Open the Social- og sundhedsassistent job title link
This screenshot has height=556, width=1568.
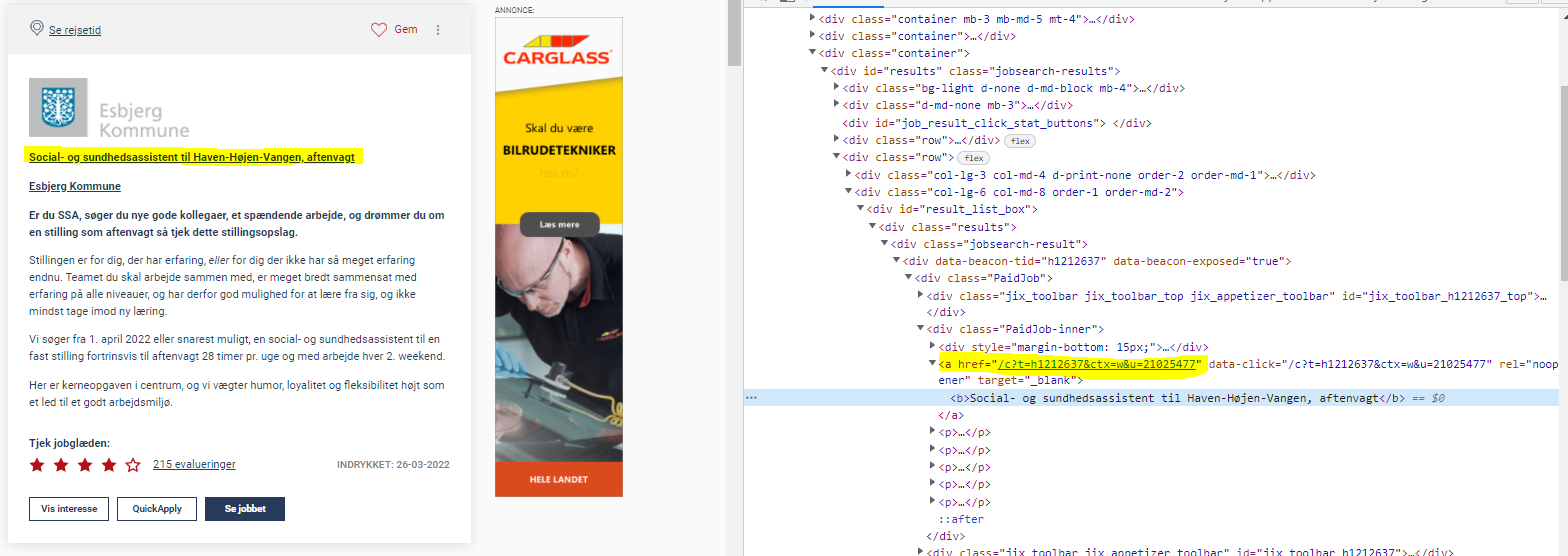click(193, 157)
